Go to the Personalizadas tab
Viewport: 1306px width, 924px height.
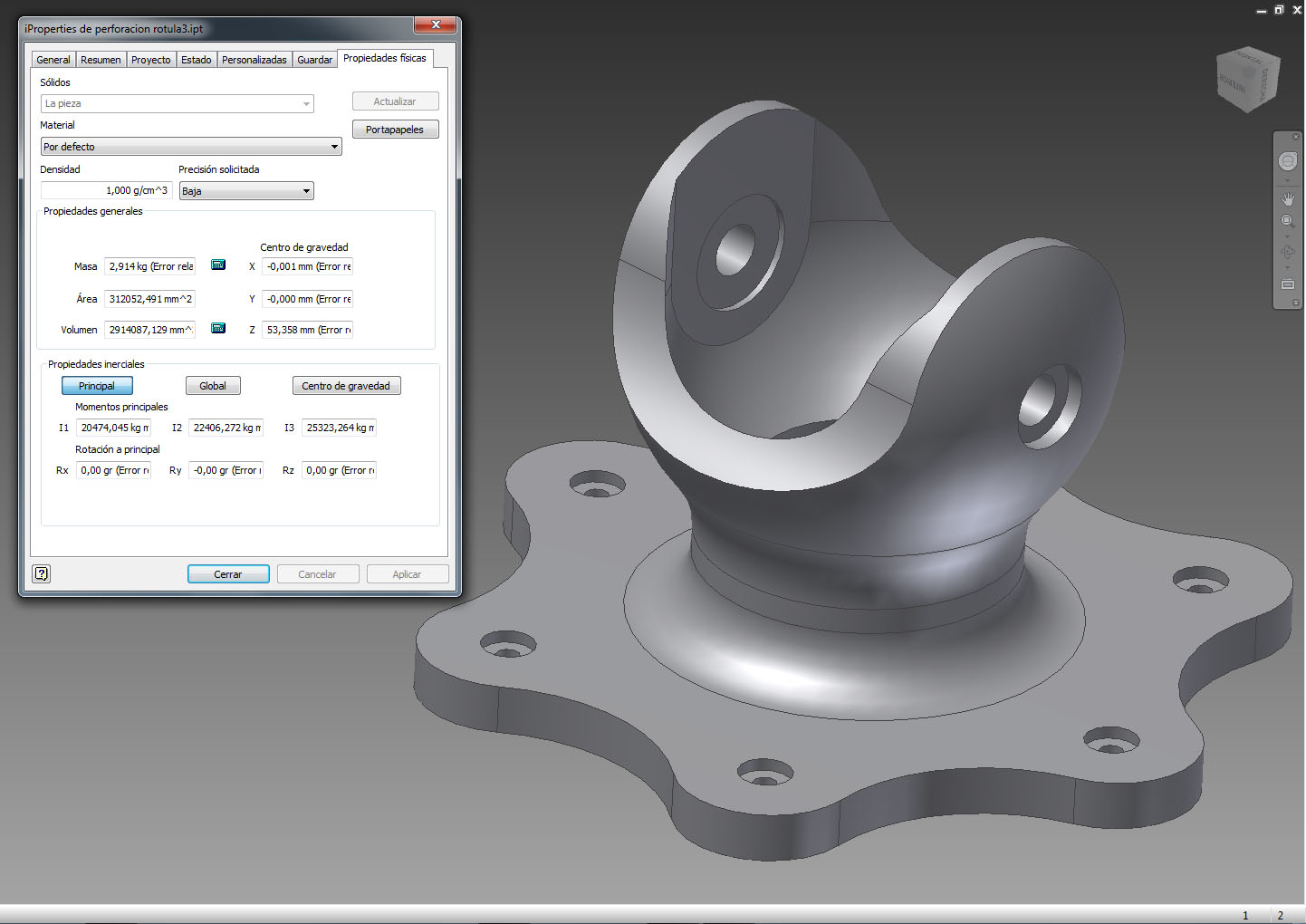coord(254,60)
